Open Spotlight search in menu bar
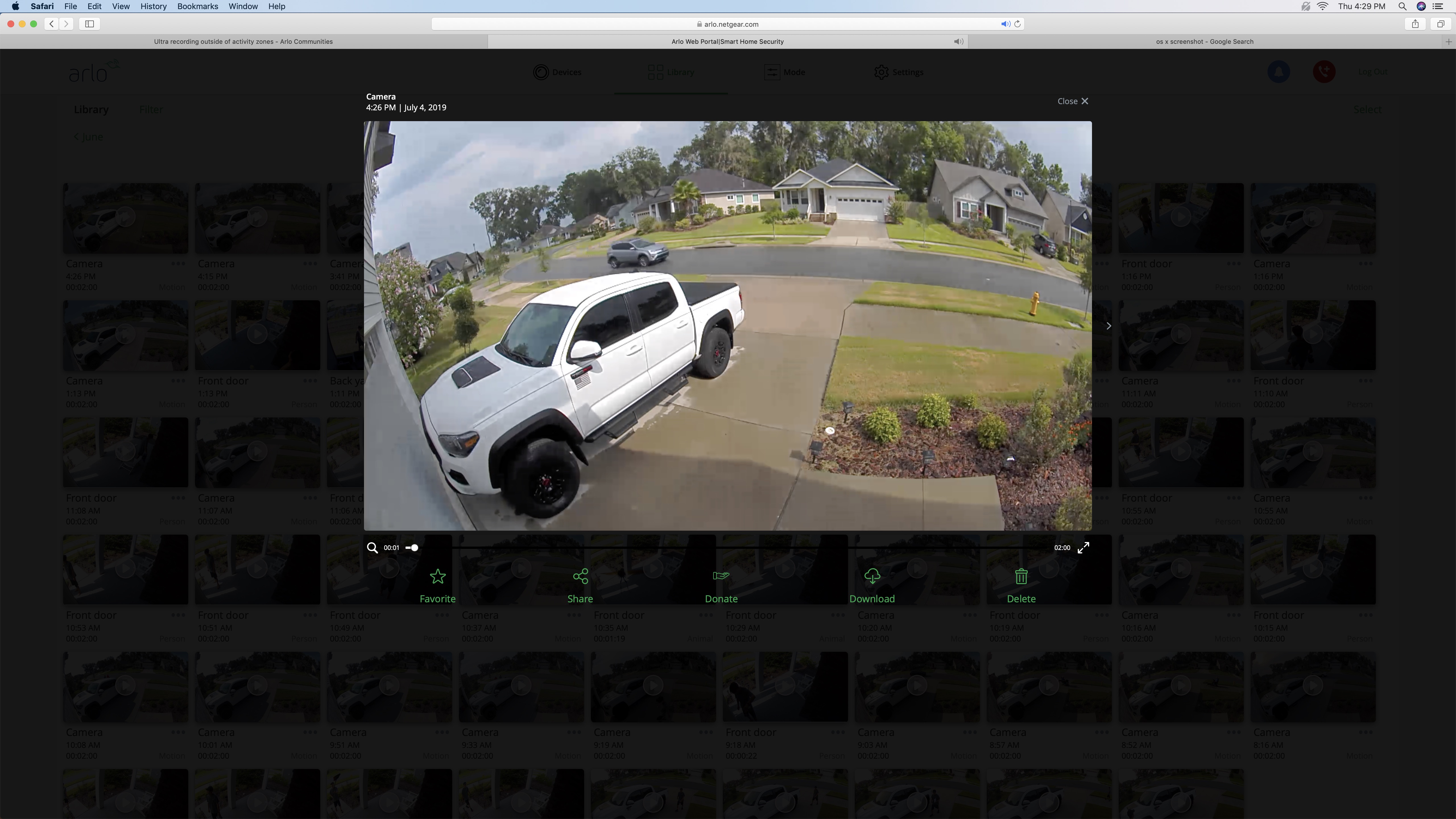1456x819 pixels. point(1402,6)
